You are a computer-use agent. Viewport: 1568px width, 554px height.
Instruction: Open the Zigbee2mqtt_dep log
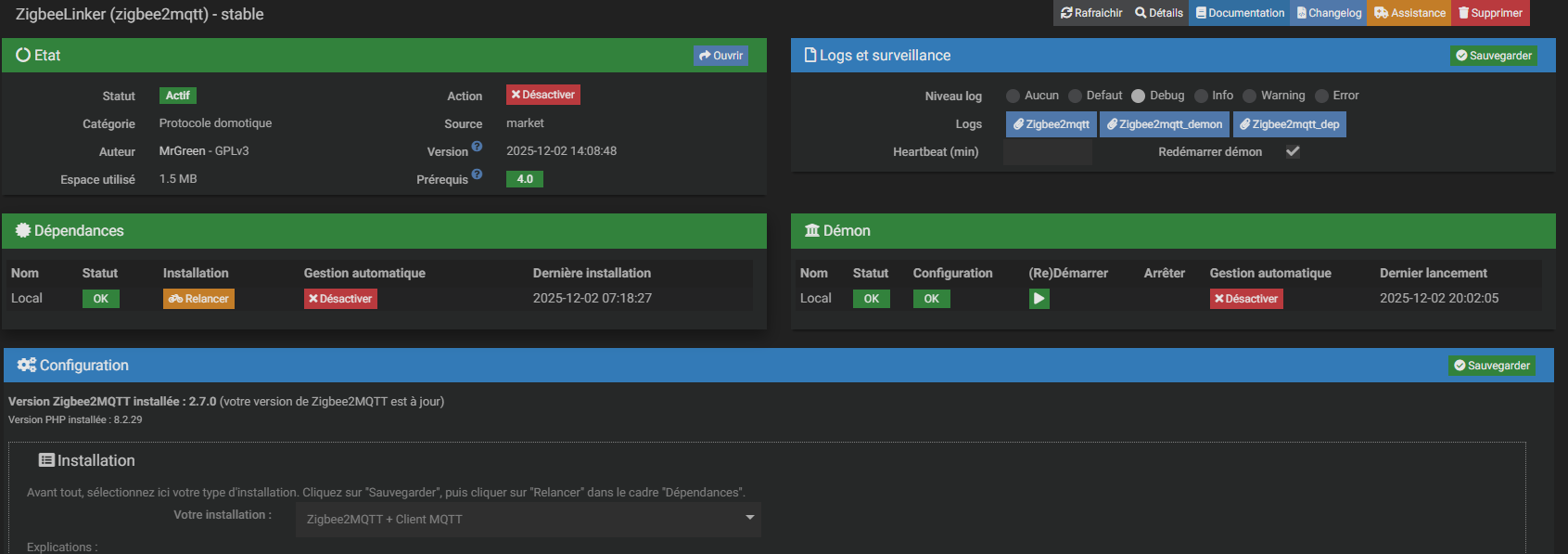coord(1290,124)
